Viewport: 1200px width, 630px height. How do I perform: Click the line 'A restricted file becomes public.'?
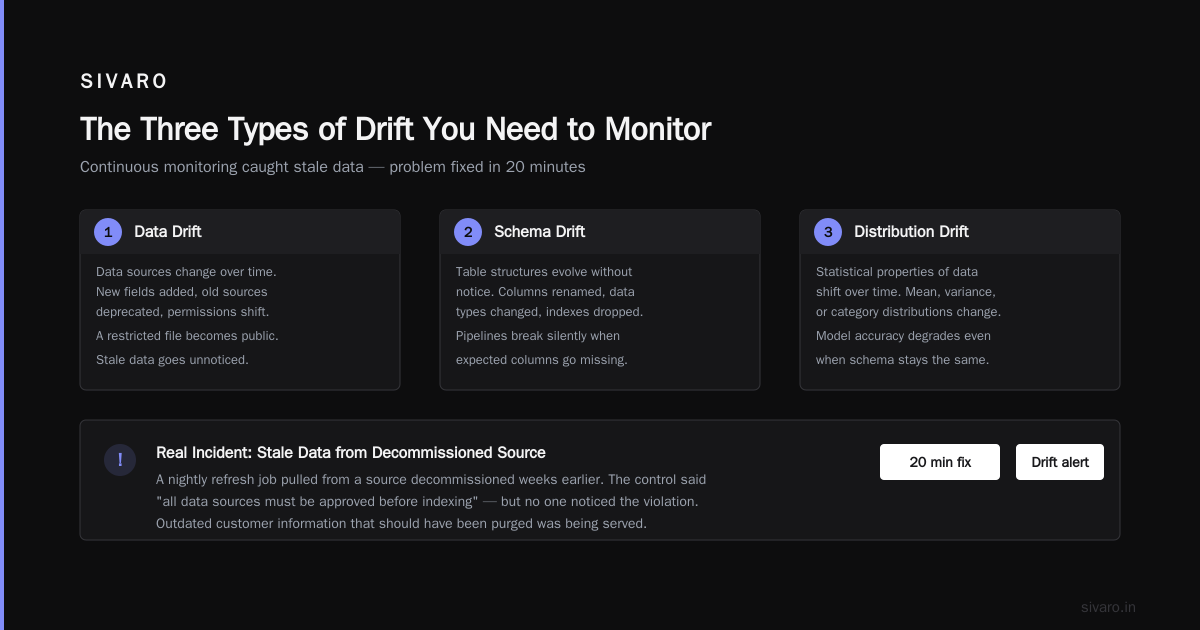click(187, 336)
